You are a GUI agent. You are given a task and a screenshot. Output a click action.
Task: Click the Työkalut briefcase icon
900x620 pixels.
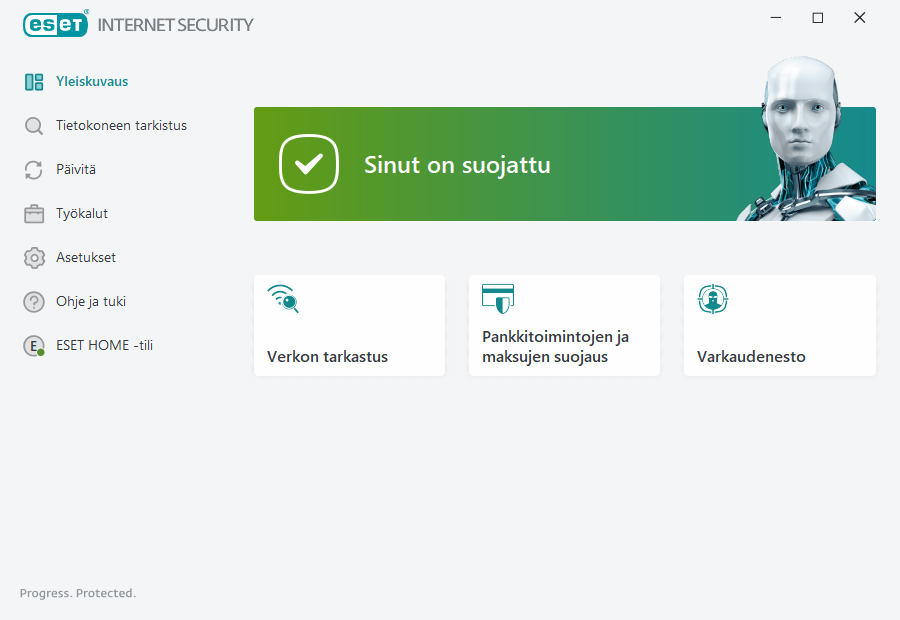pos(34,214)
